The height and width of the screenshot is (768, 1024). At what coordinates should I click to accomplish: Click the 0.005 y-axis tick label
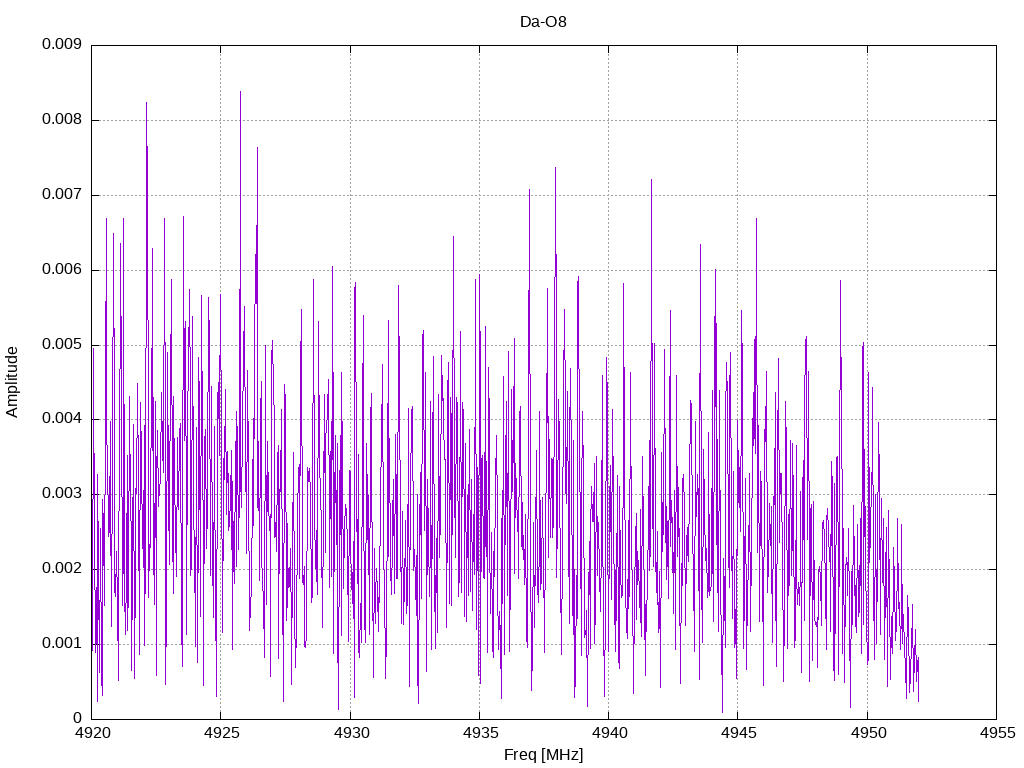tap(62, 344)
